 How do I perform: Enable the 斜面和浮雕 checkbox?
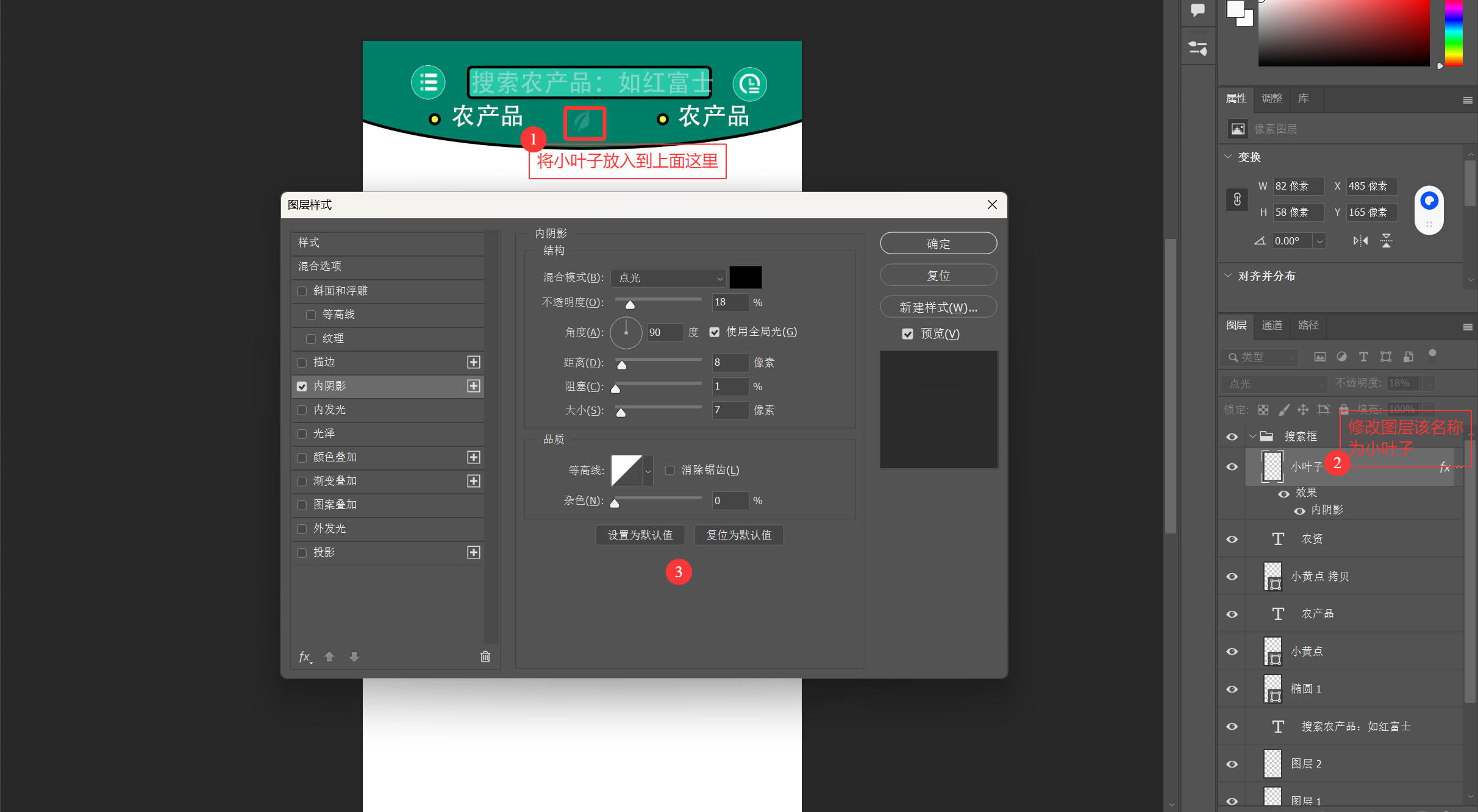coord(302,291)
